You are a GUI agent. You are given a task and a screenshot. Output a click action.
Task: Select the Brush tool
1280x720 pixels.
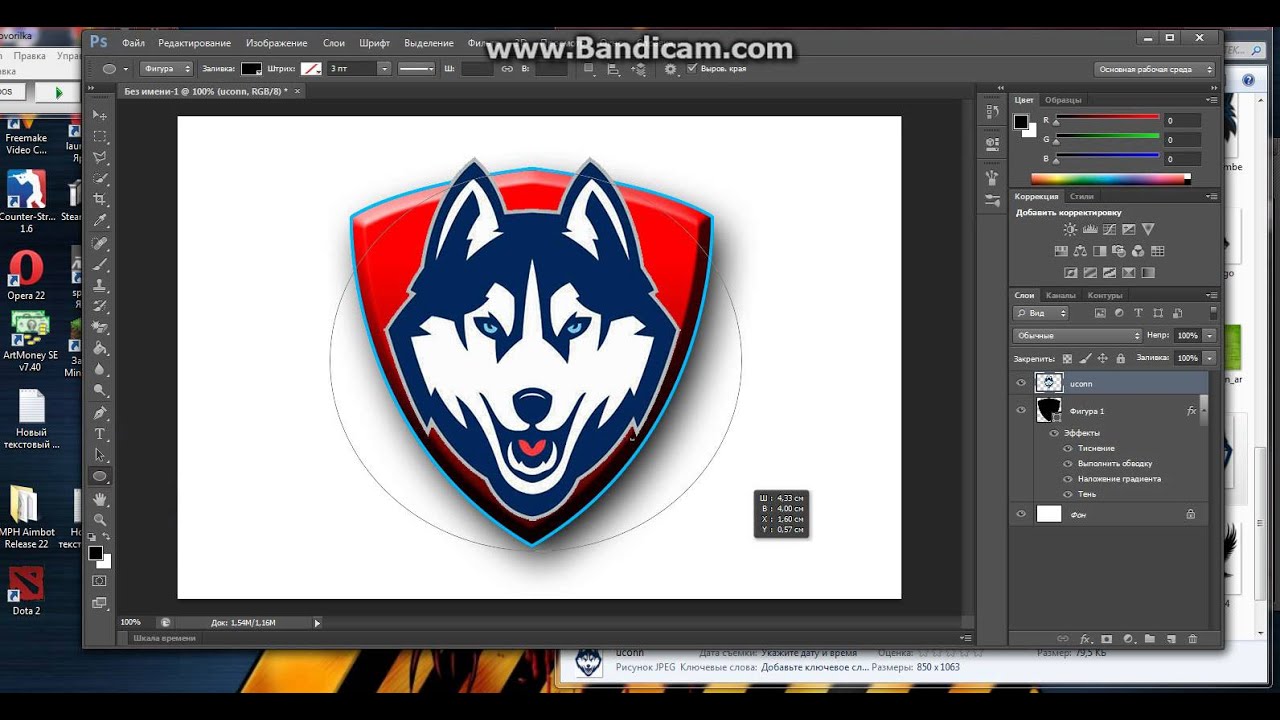100,264
